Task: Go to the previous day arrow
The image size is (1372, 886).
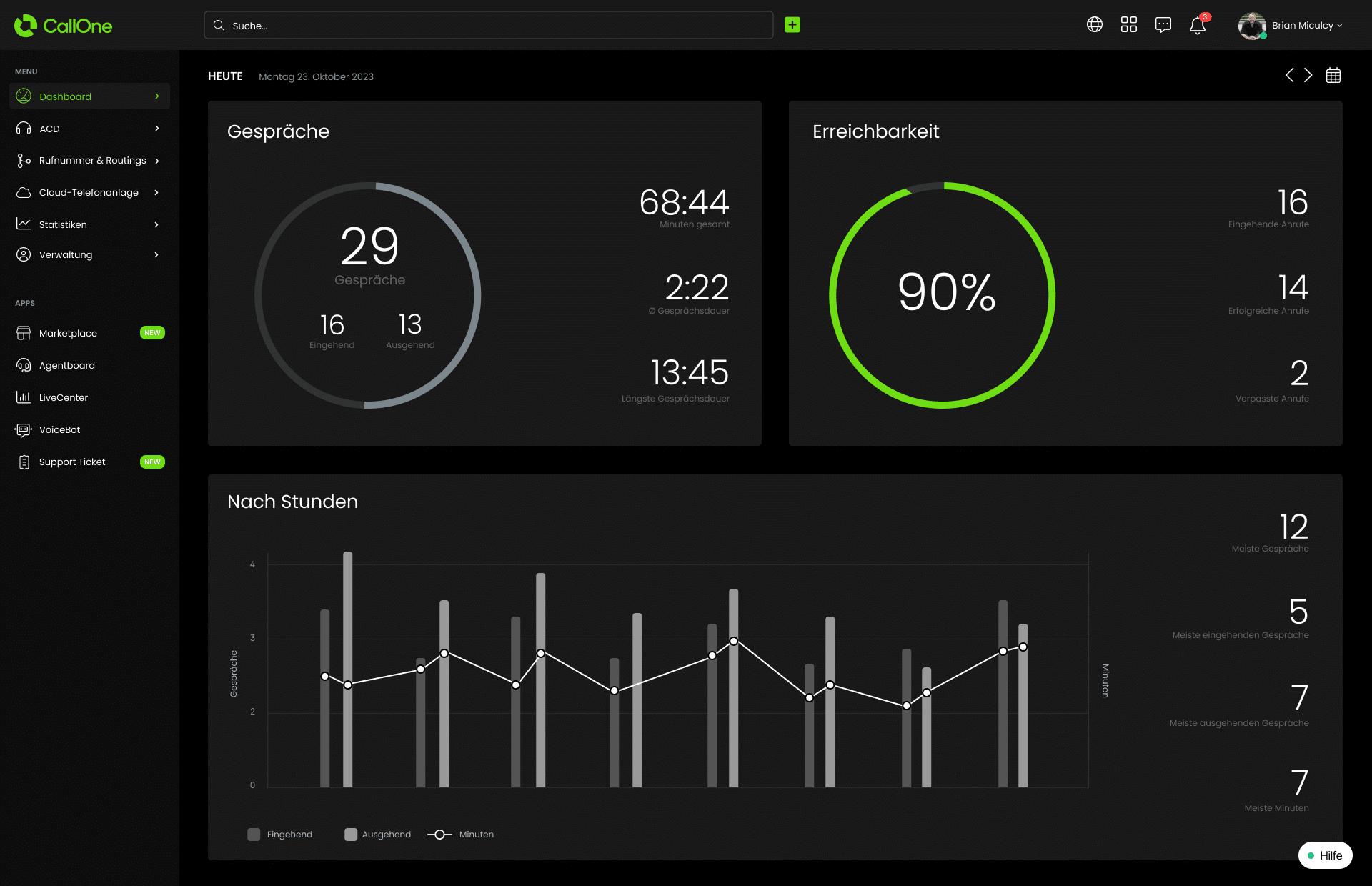Action: click(1289, 76)
